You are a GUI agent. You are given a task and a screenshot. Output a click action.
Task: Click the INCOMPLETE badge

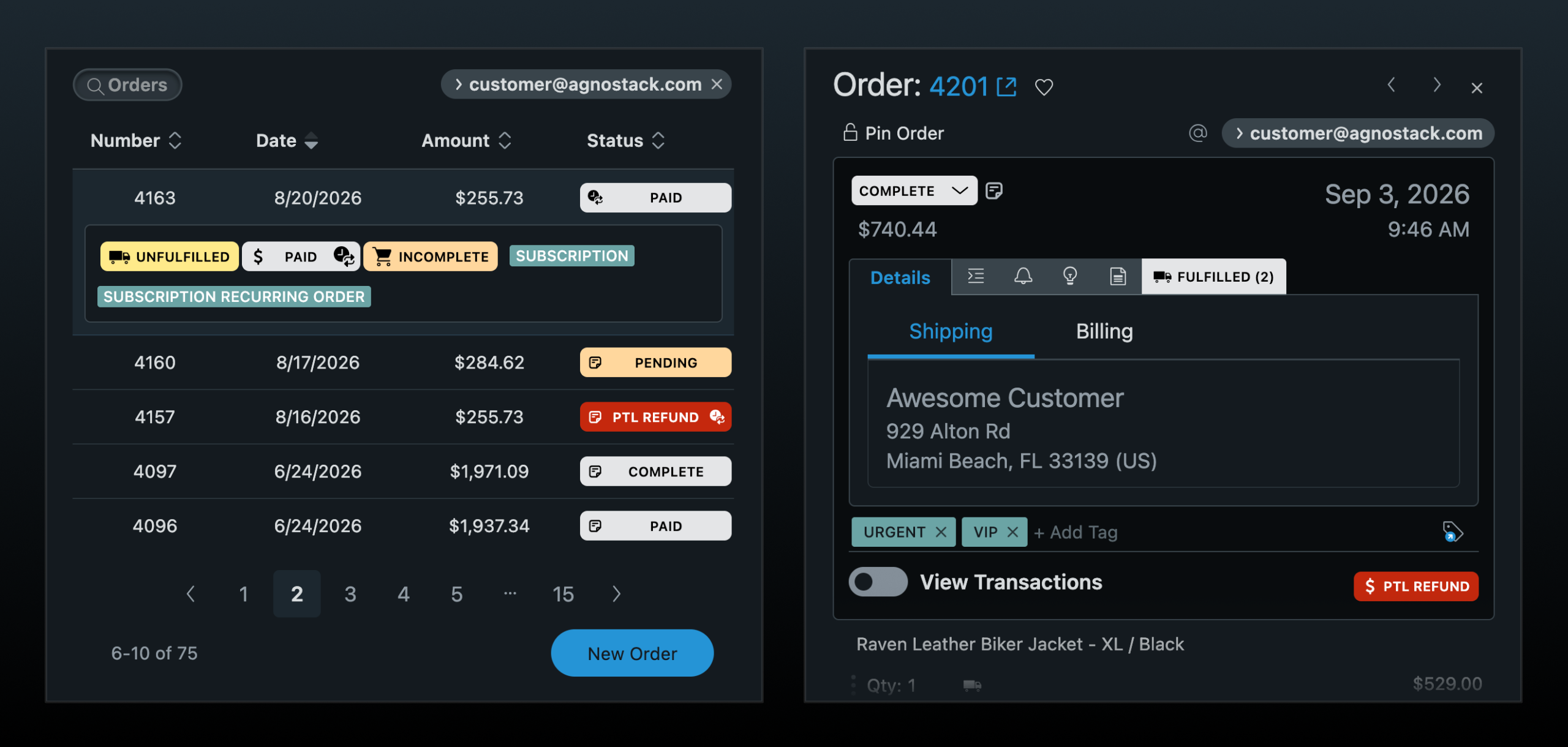(431, 257)
